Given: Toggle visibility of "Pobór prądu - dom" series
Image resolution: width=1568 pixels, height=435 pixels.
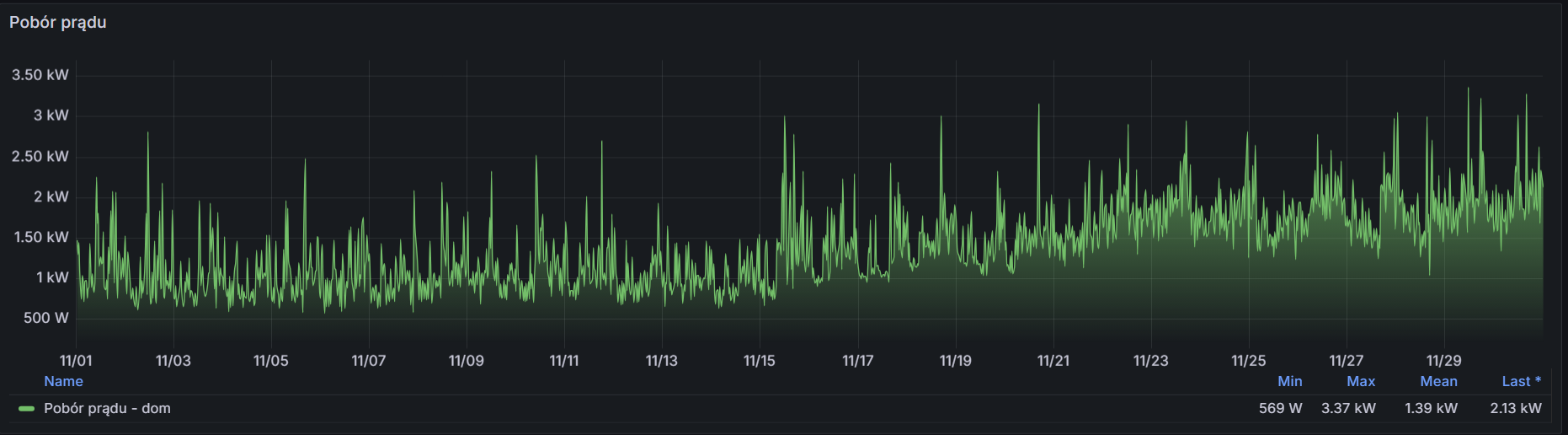Looking at the screenshot, I should click(107, 409).
